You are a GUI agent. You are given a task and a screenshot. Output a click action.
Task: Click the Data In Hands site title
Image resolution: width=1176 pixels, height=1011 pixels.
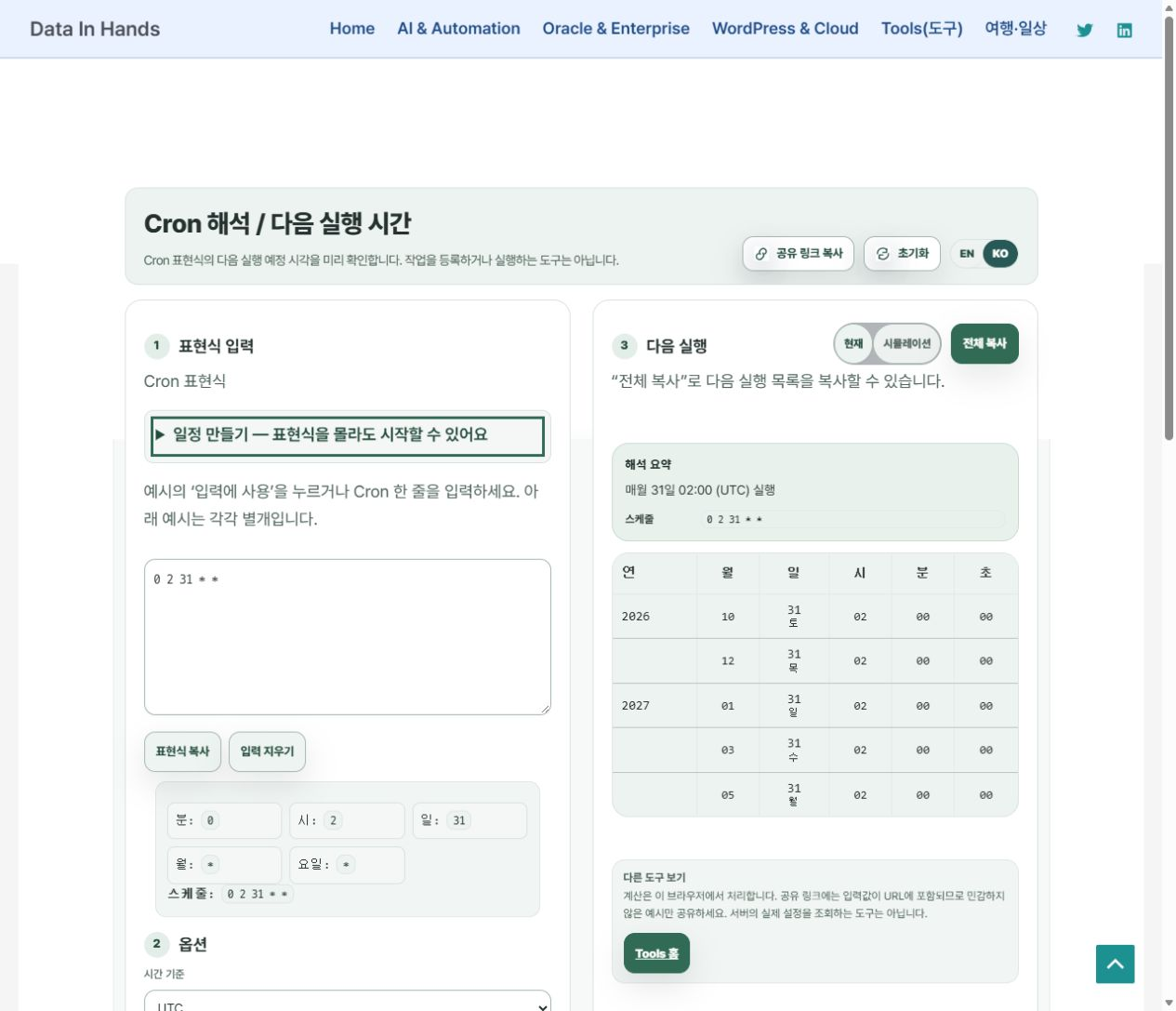pos(95,29)
